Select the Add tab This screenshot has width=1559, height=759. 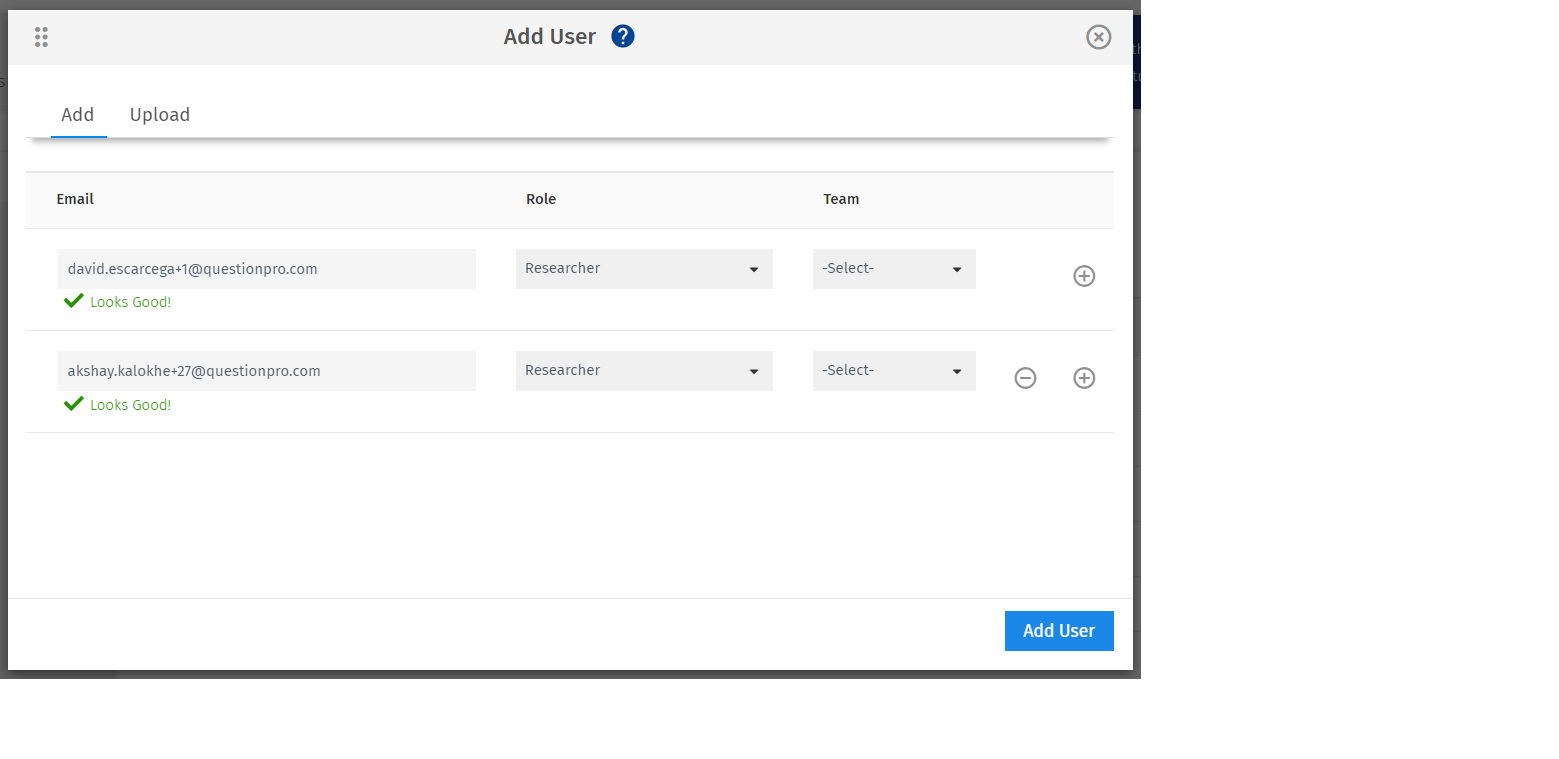[x=78, y=115]
